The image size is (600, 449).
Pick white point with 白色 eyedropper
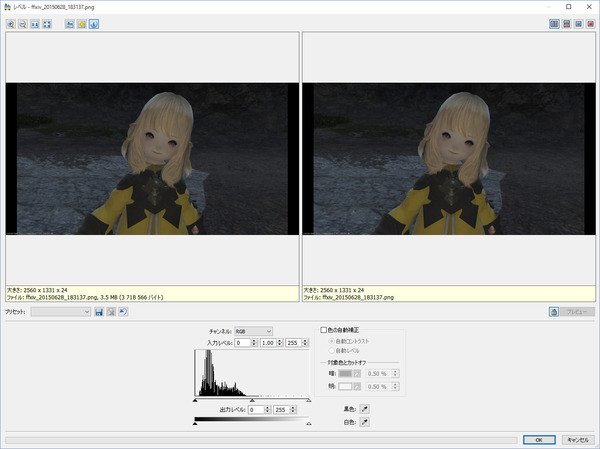365,422
